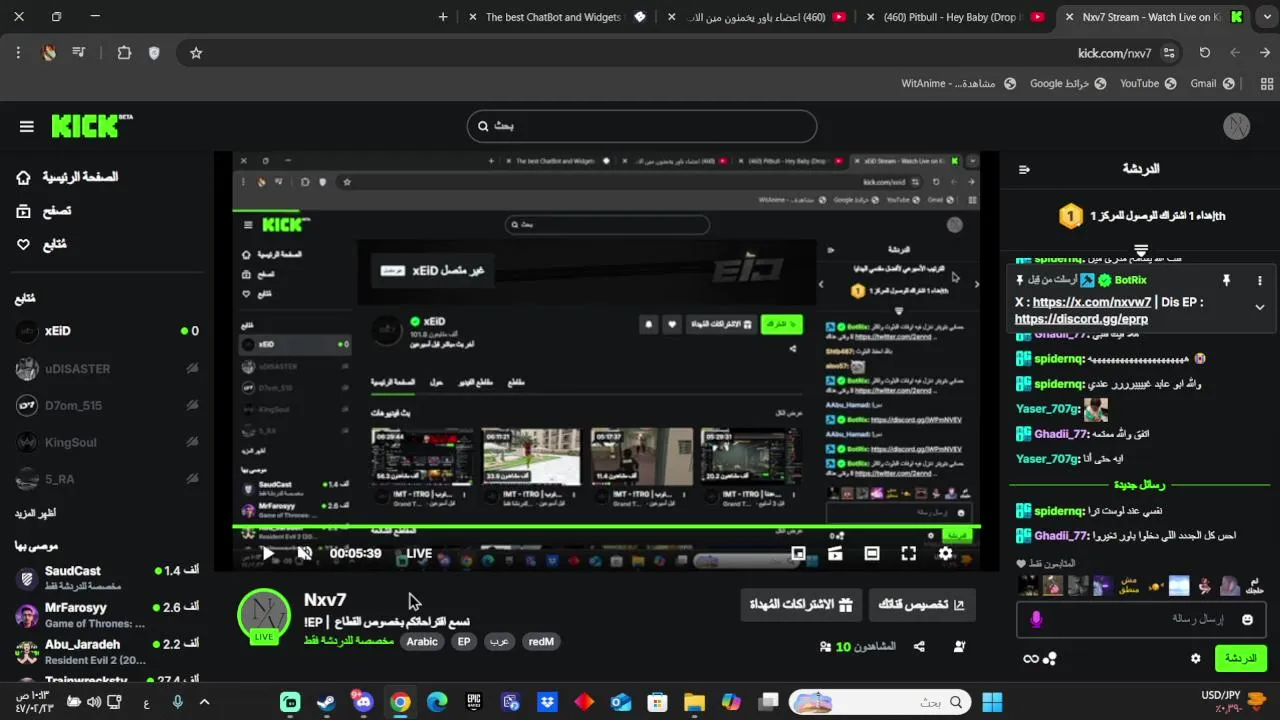Click the purple microphone icon in chat
Image resolution: width=1280 pixels, height=720 pixels.
click(x=1036, y=620)
